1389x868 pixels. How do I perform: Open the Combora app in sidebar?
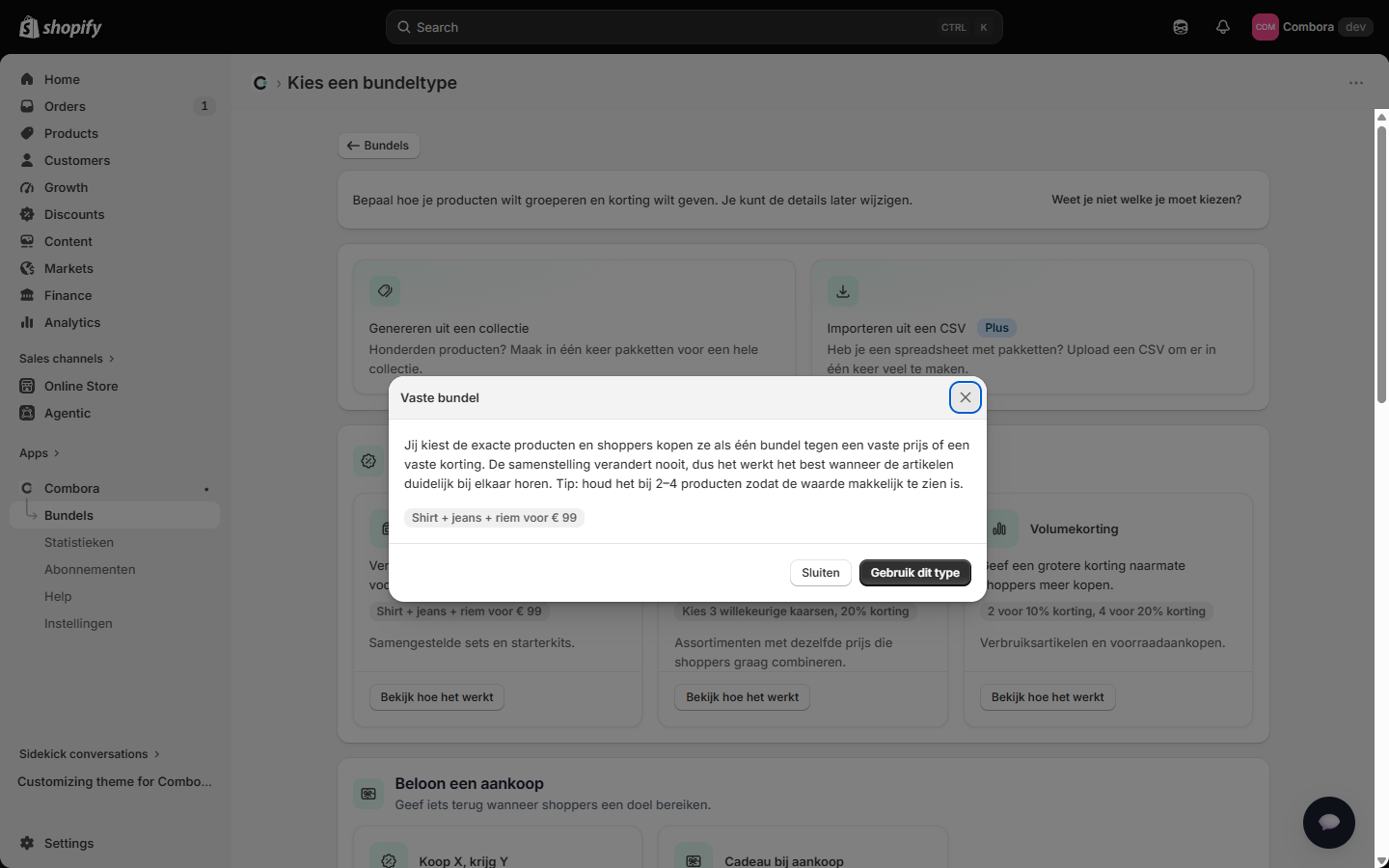click(115, 488)
